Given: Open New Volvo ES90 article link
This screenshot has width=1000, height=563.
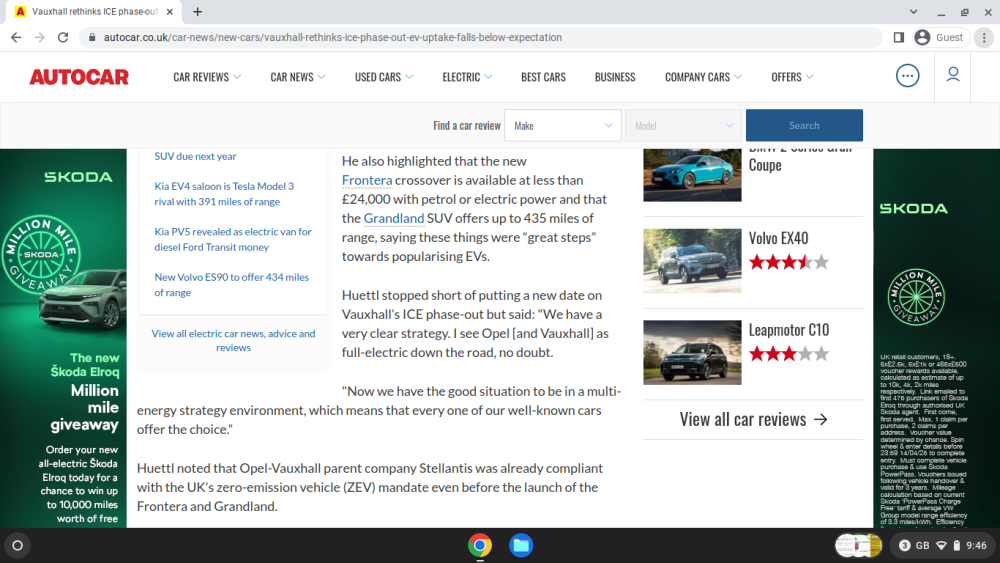Looking at the screenshot, I should tap(232, 285).
